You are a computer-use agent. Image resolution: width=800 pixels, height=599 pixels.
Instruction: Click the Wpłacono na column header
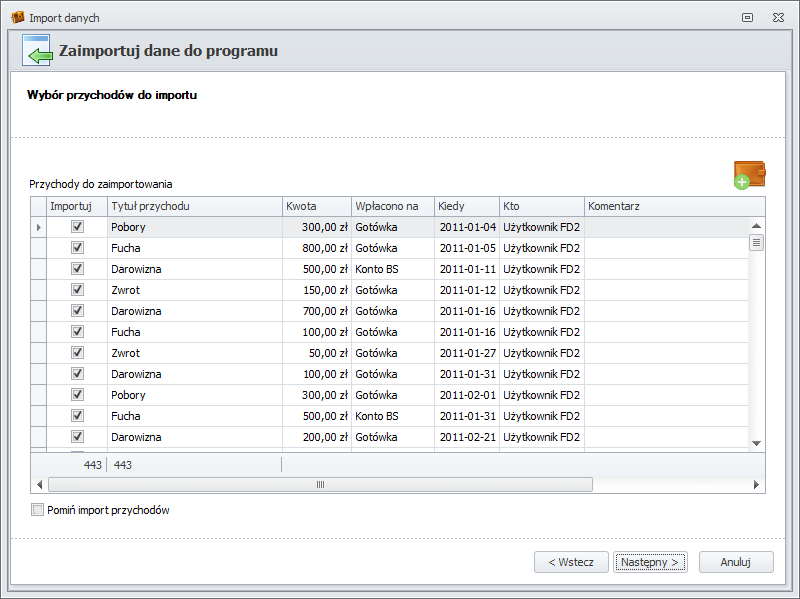(392, 206)
